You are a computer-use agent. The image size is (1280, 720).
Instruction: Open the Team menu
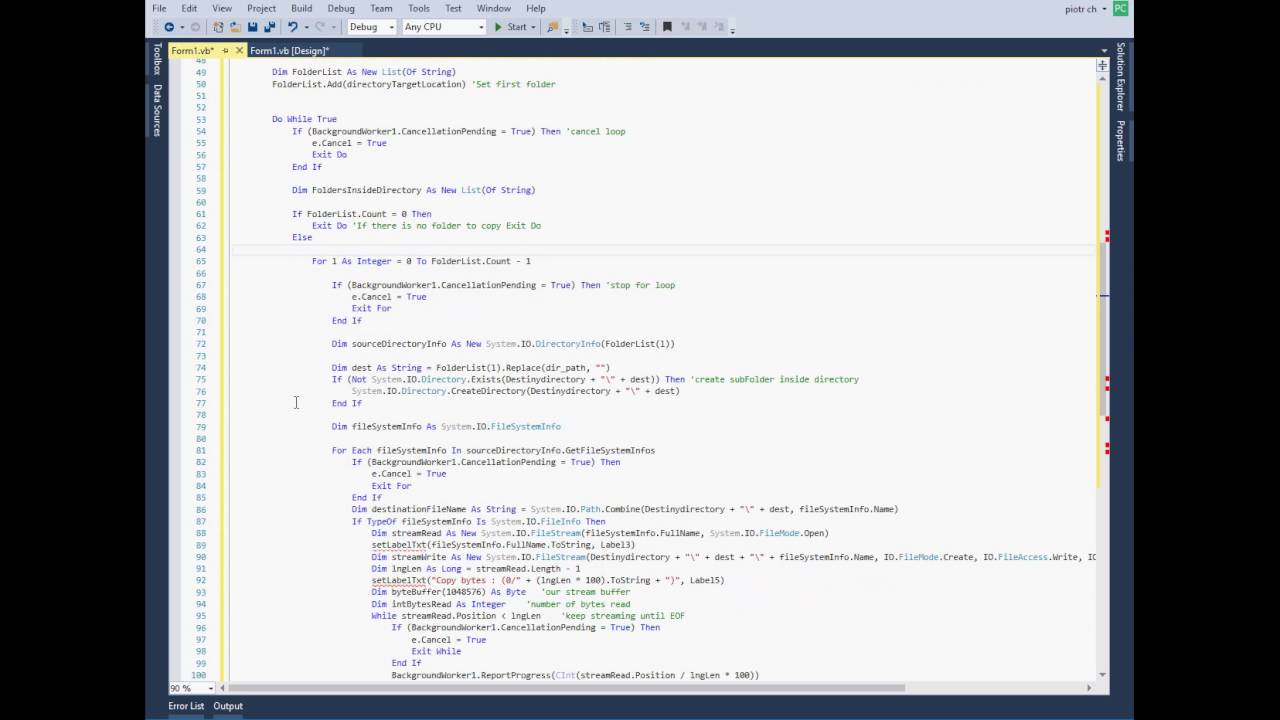381,8
